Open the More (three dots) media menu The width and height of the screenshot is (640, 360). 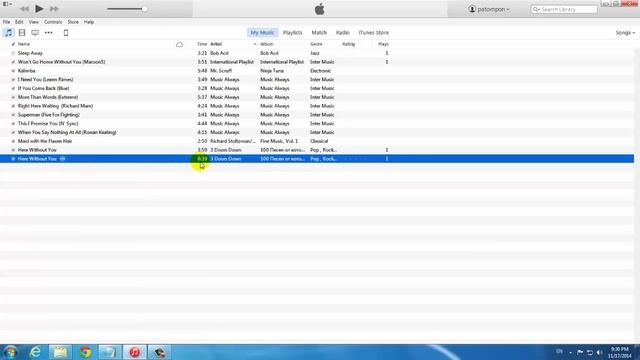(x=49, y=33)
